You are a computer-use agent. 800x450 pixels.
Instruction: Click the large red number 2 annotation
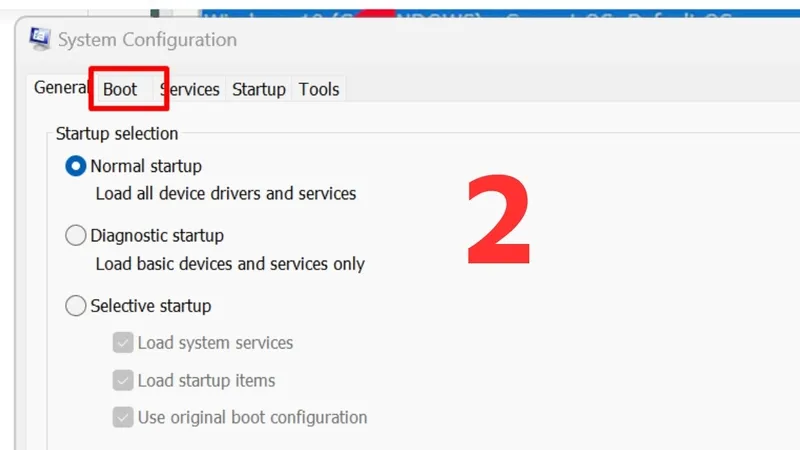point(498,220)
